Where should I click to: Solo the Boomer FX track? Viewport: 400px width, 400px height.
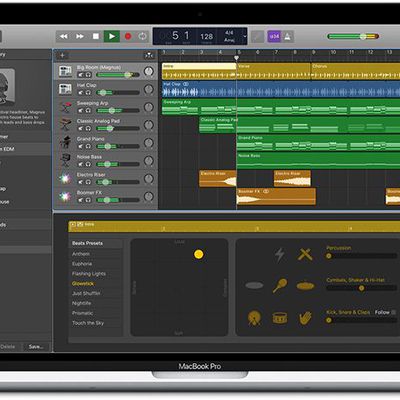tap(88, 200)
